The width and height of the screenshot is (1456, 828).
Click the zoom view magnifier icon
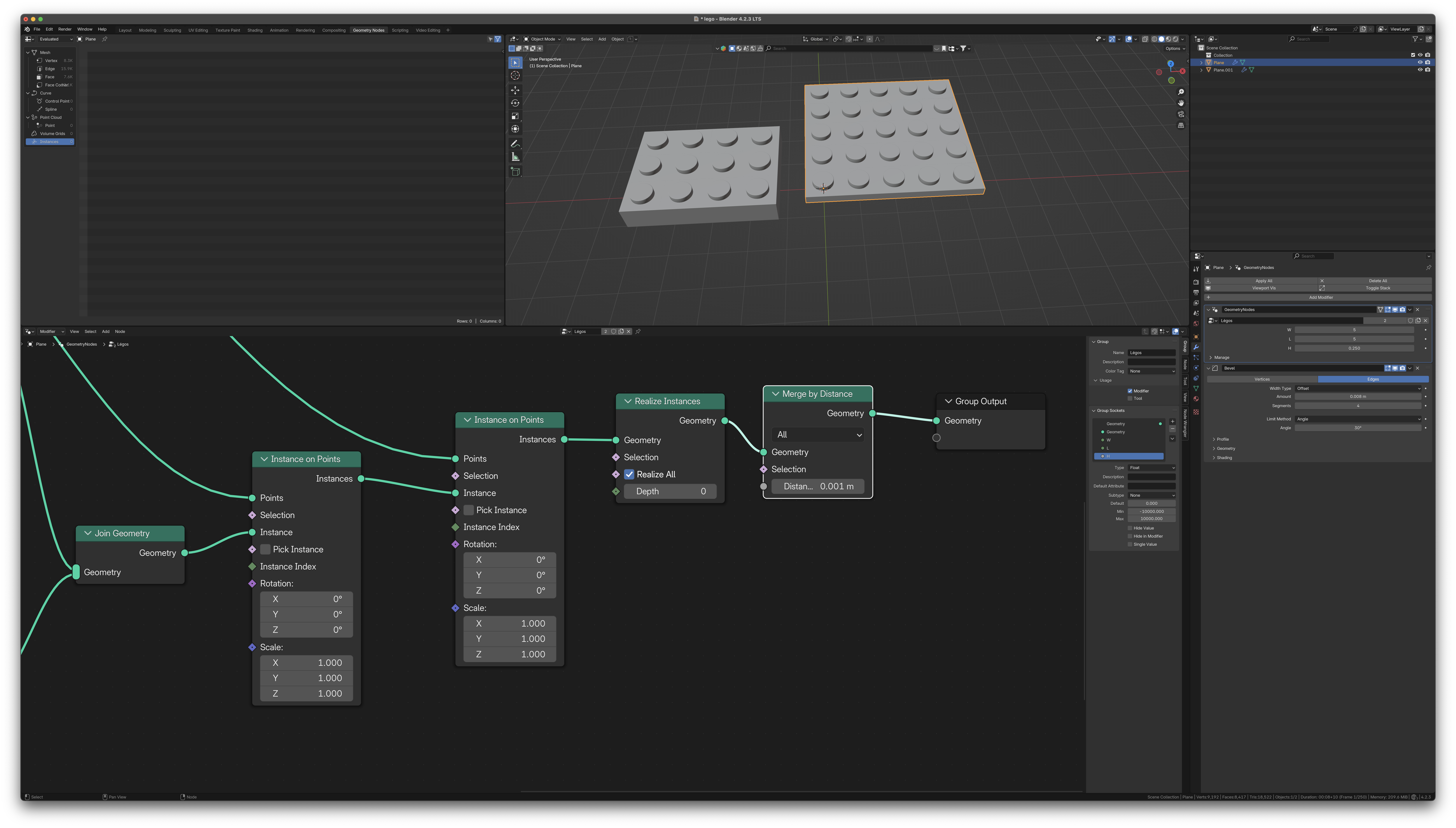click(1181, 92)
